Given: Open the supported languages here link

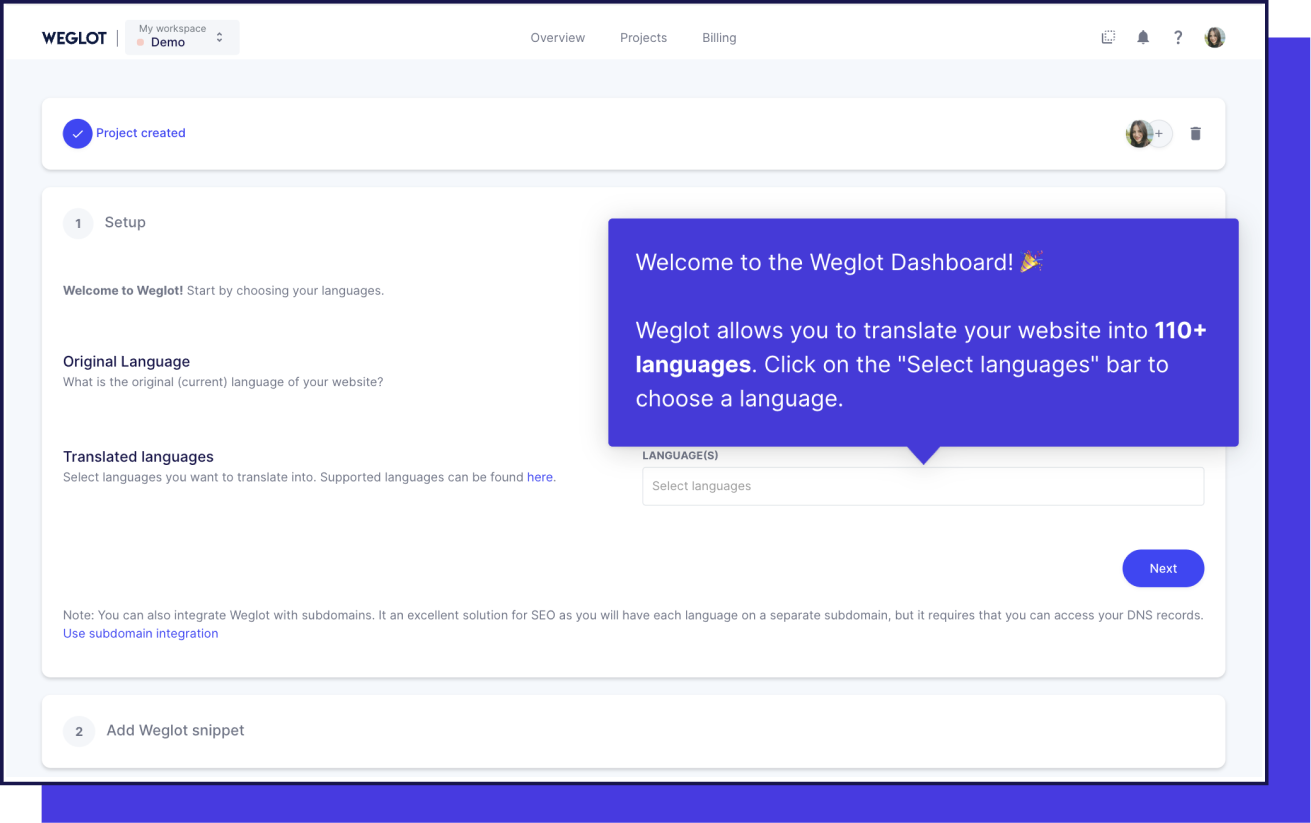Looking at the screenshot, I should tap(540, 477).
